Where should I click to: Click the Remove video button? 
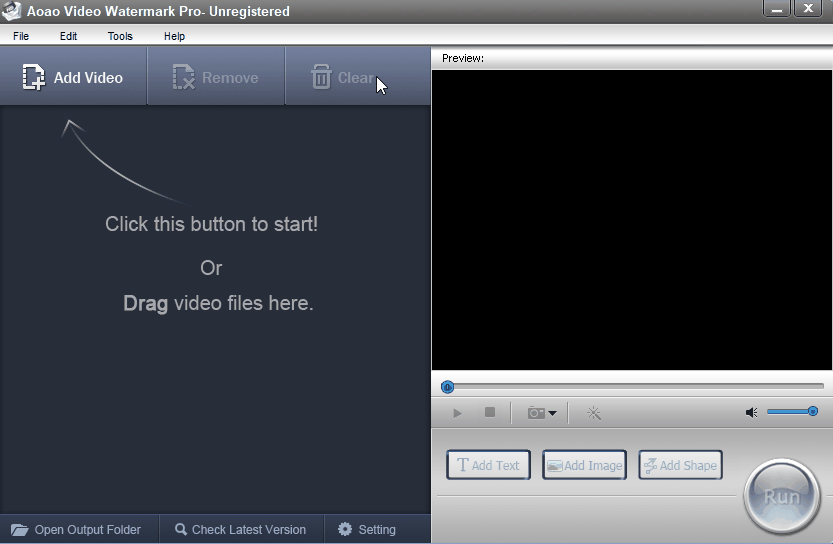click(x=216, y=77)
